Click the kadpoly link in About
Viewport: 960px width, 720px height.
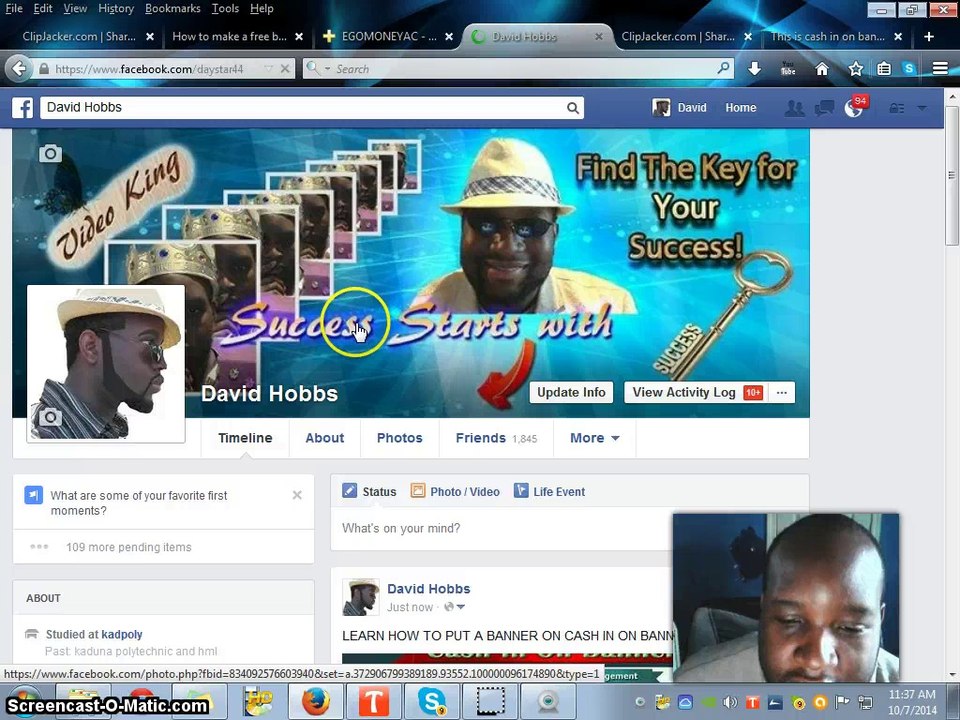(x=122, y=635)
